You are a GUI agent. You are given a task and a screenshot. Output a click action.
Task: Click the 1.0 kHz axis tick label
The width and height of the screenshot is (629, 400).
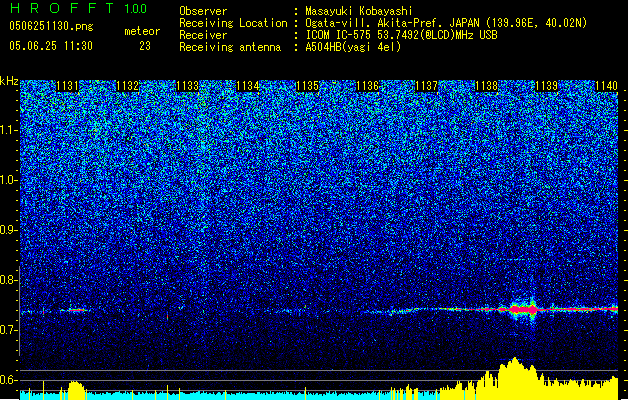click(x=8, y=181)
